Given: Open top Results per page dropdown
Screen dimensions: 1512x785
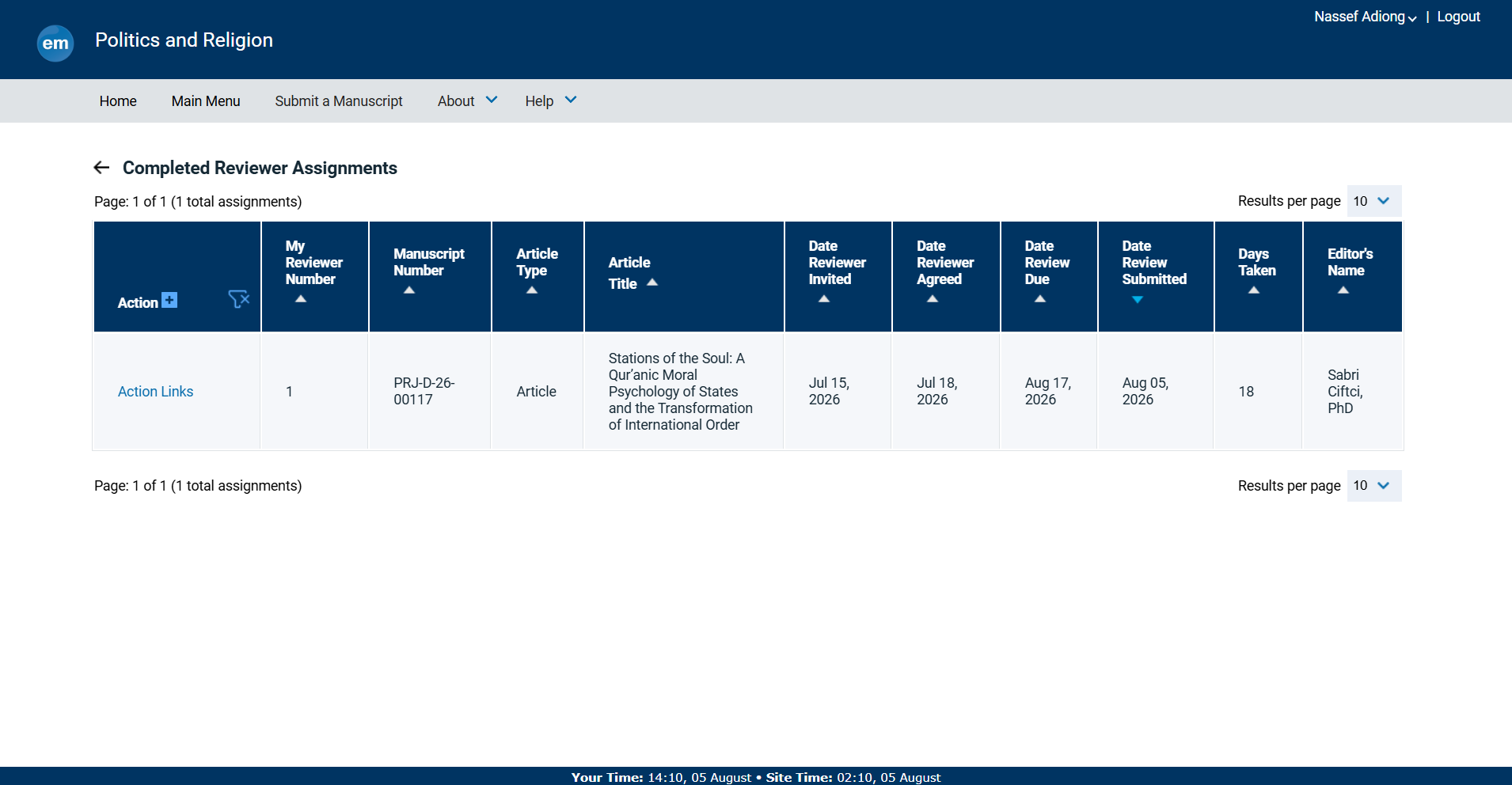Looking at the screenshot, I should coord(1374,201).
